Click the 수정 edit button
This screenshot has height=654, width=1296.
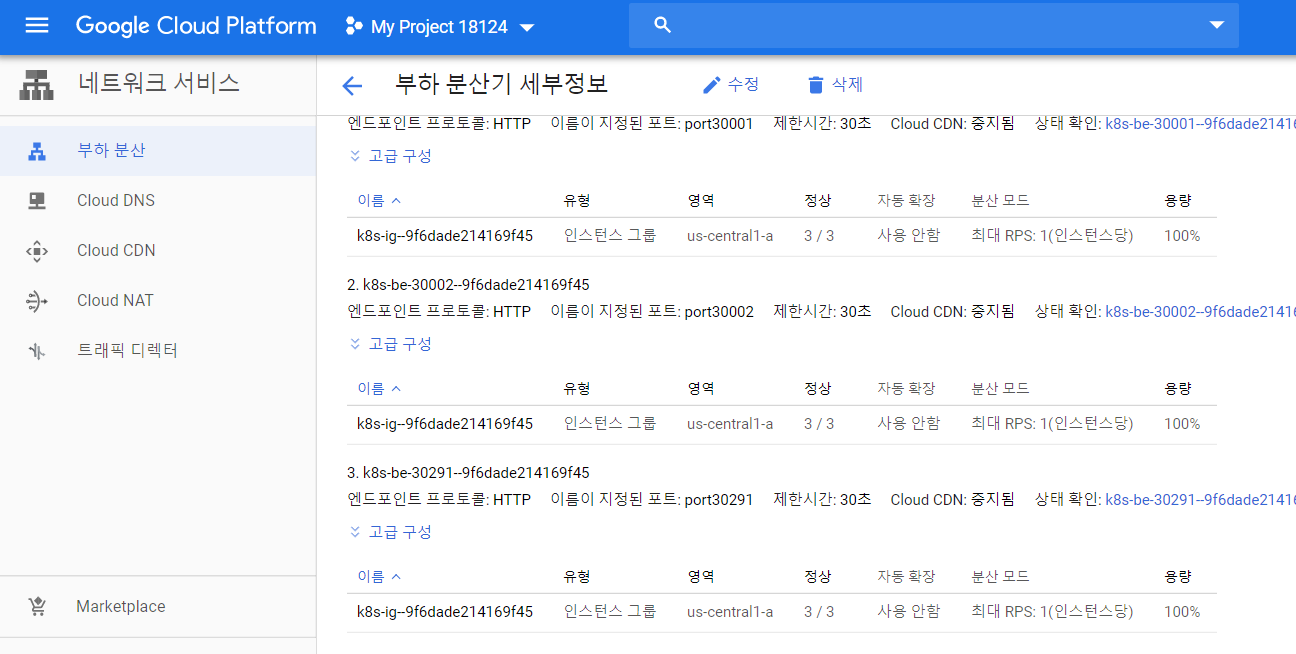point(731,85)
